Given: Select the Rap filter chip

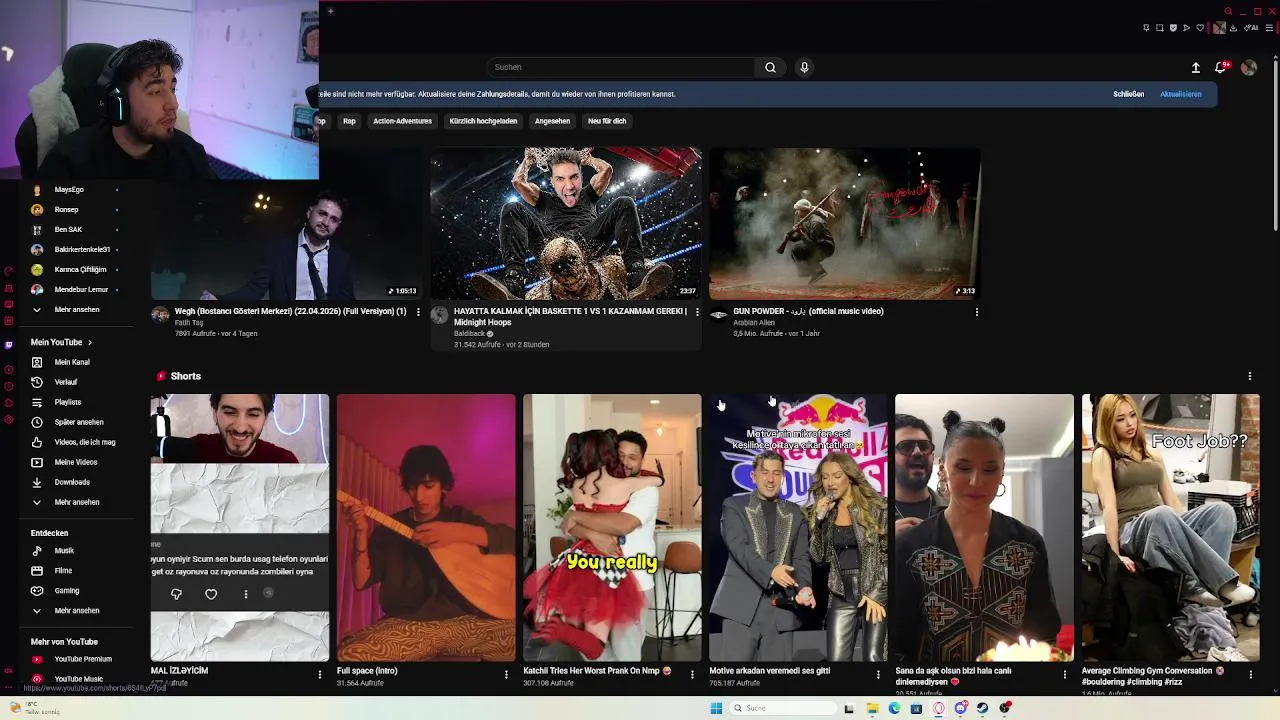Looking at the screenshot, I should pos(349,121).
